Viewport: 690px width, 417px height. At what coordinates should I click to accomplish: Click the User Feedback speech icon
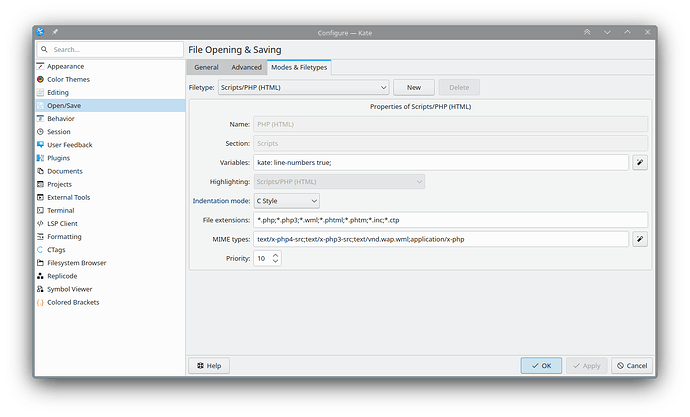[40, 145]
